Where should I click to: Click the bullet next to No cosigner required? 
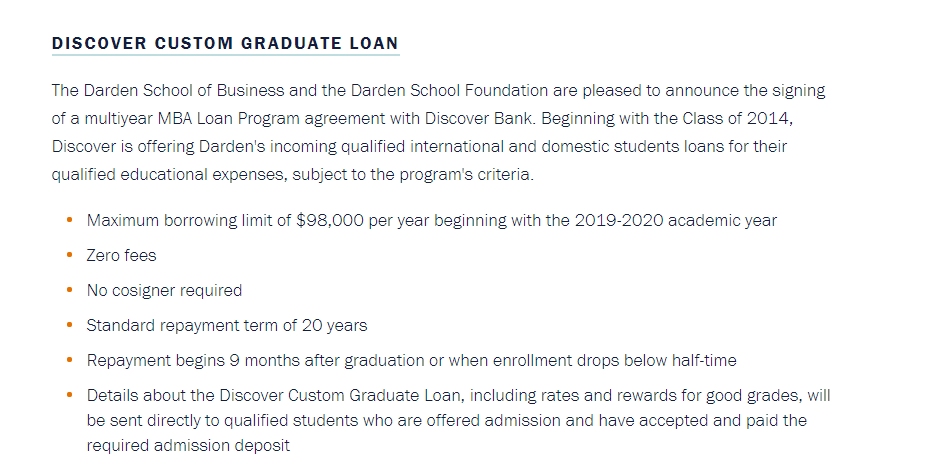pyautogui.click(x=69, y=290)
